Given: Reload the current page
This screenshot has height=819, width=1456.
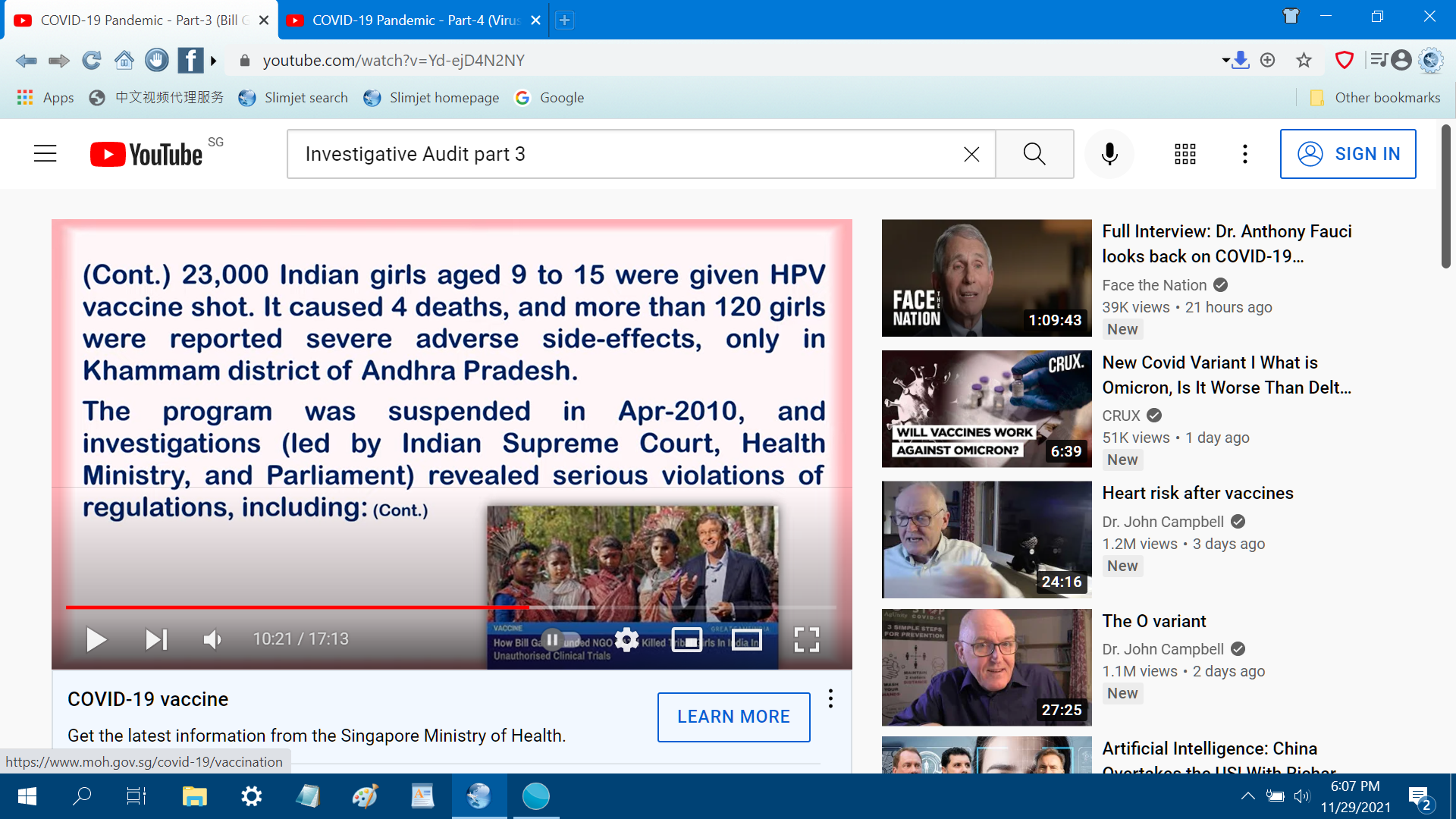Looking at the screenshot, I should click(x=91, y=61).
